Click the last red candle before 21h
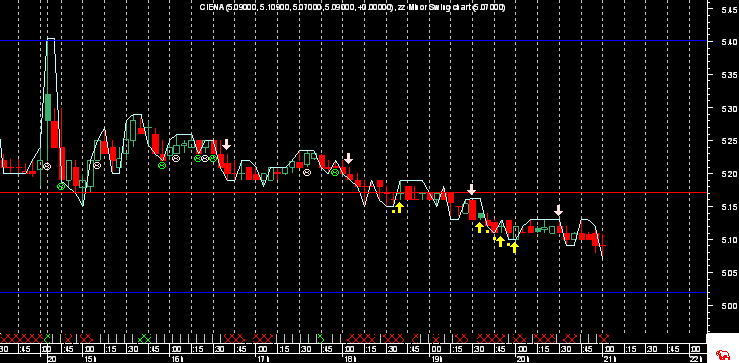The width and height of the screenshot is (739, 363). (x=596, y=239)
